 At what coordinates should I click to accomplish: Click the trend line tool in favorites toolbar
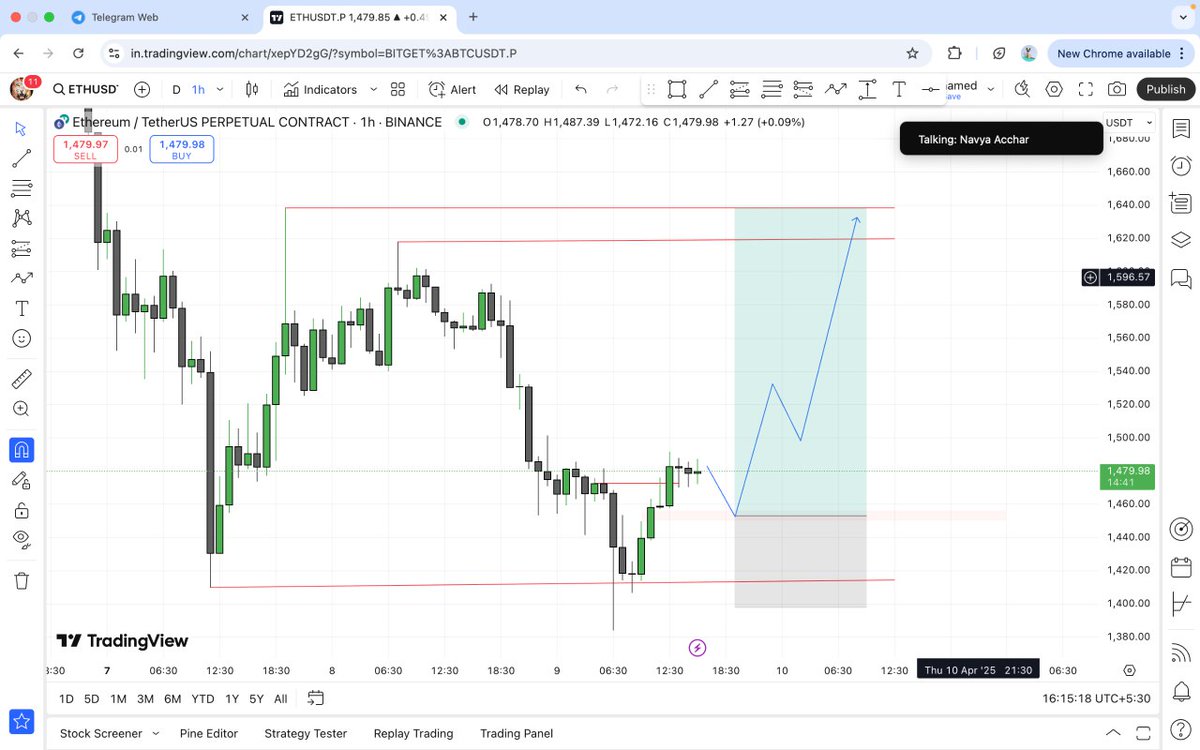708,89
